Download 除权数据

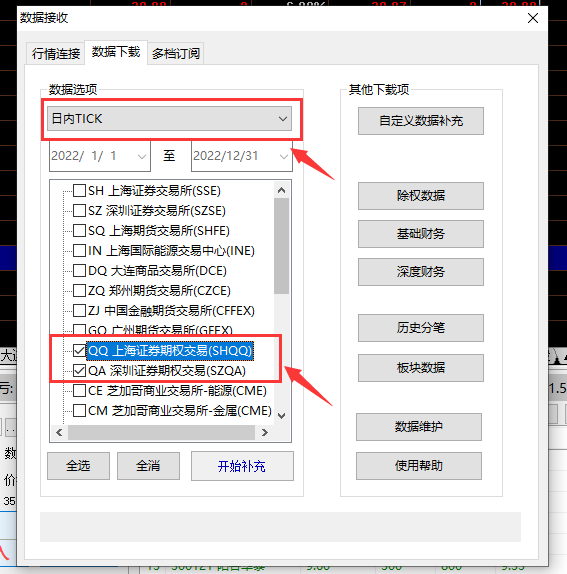click(x=421, y=196)
